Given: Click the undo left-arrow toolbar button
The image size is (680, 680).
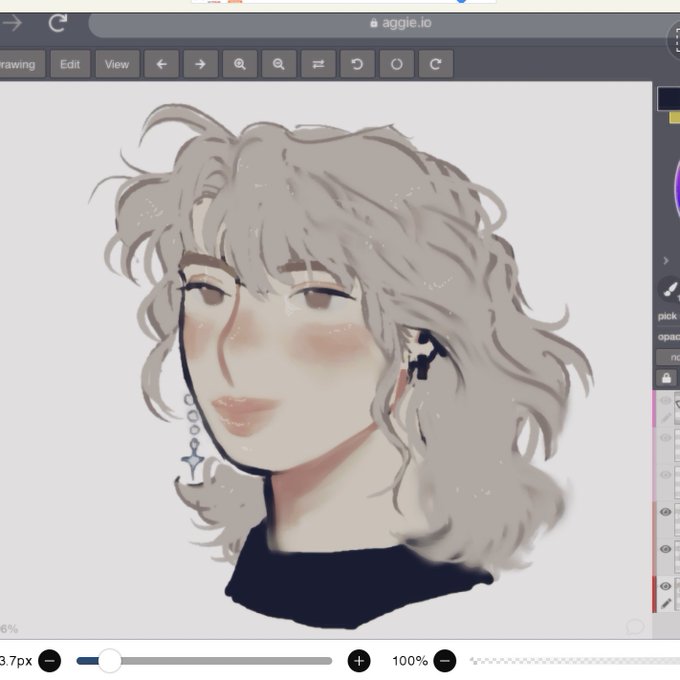Looking at the screenshot, I should (x=161, y=64).
